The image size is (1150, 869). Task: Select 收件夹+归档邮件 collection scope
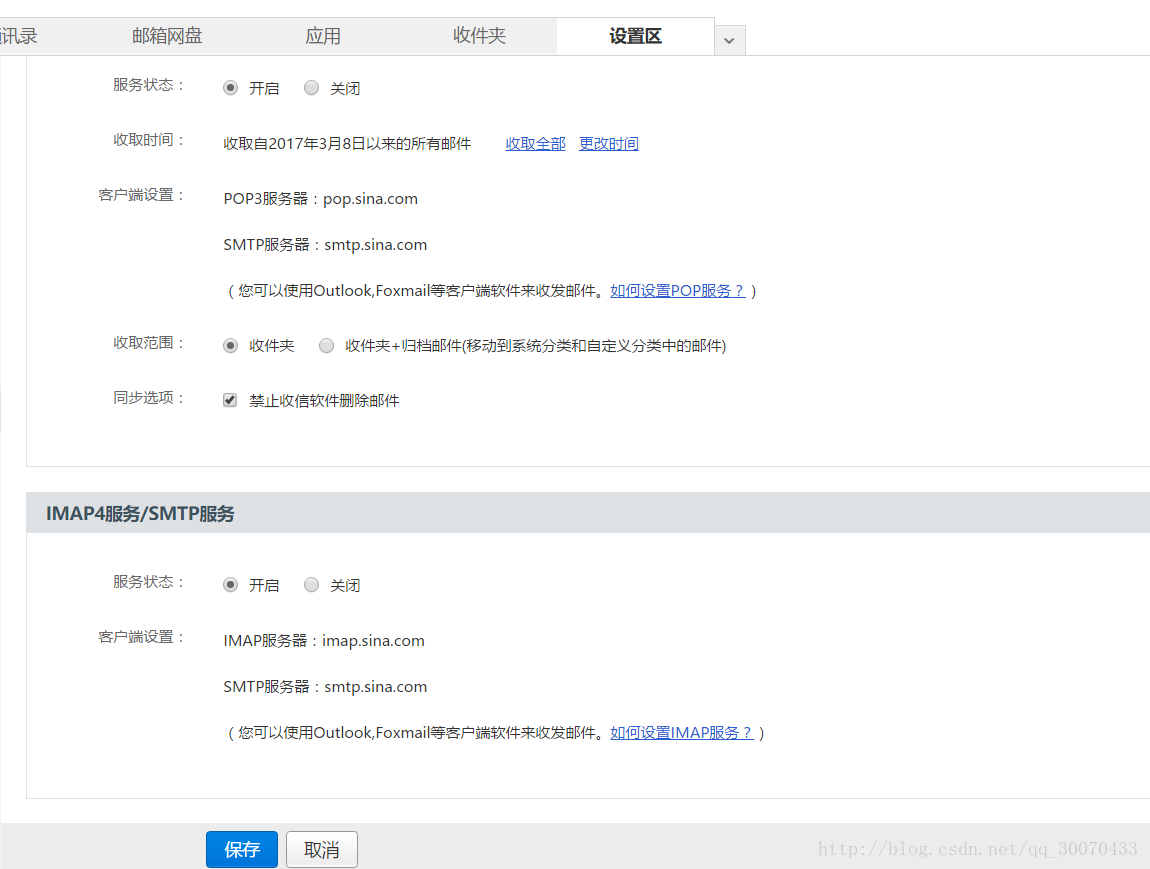click(326, 345)
